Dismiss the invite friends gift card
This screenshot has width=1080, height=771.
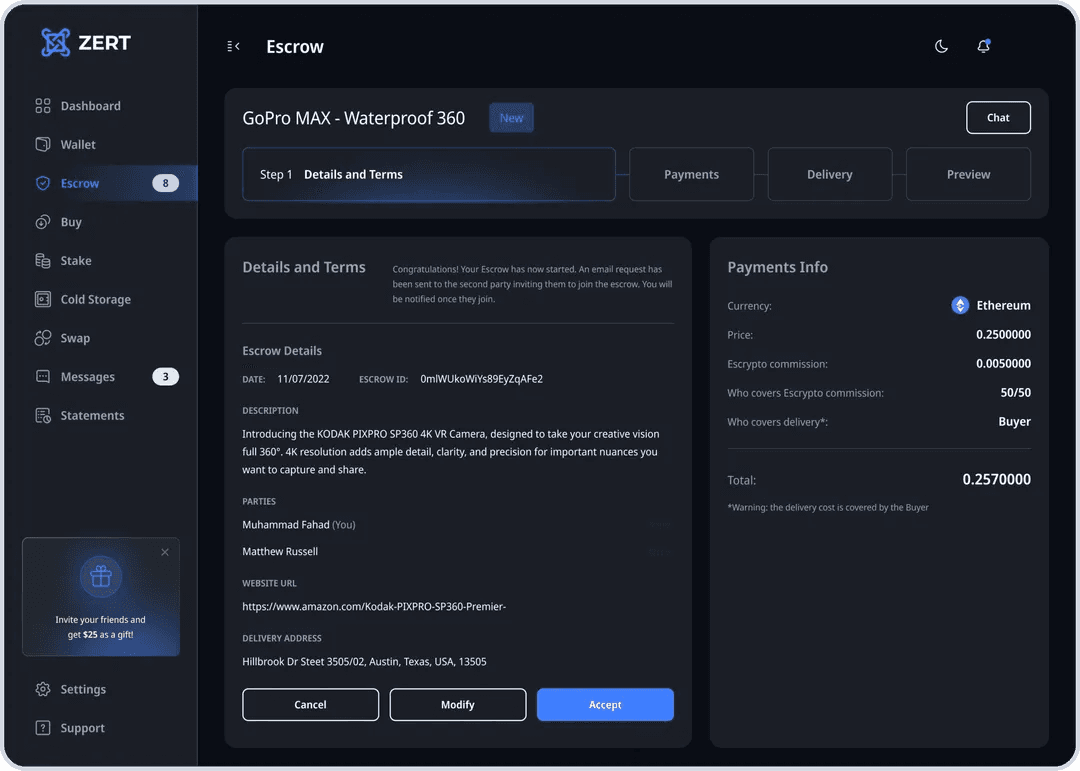click(x=165, y=552)
